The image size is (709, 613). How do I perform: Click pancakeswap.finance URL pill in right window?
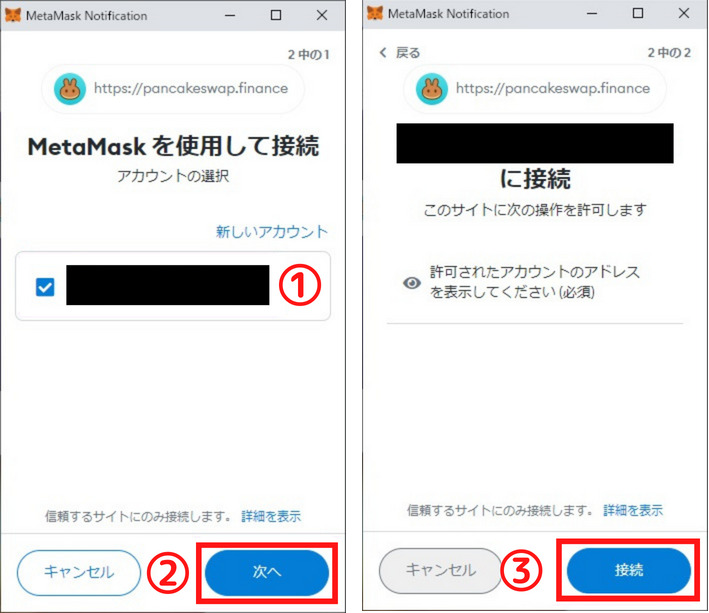[x=534, y=89]
